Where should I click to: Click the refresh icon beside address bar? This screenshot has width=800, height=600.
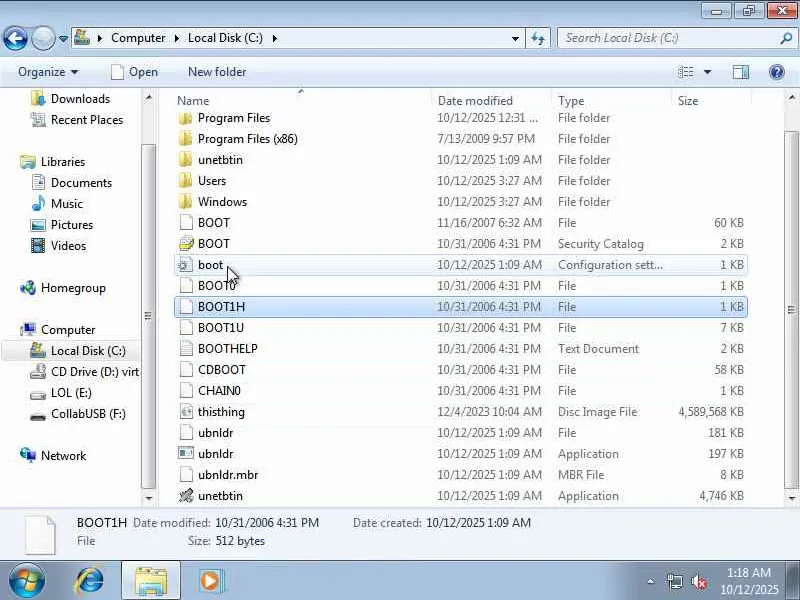(538, 38)
